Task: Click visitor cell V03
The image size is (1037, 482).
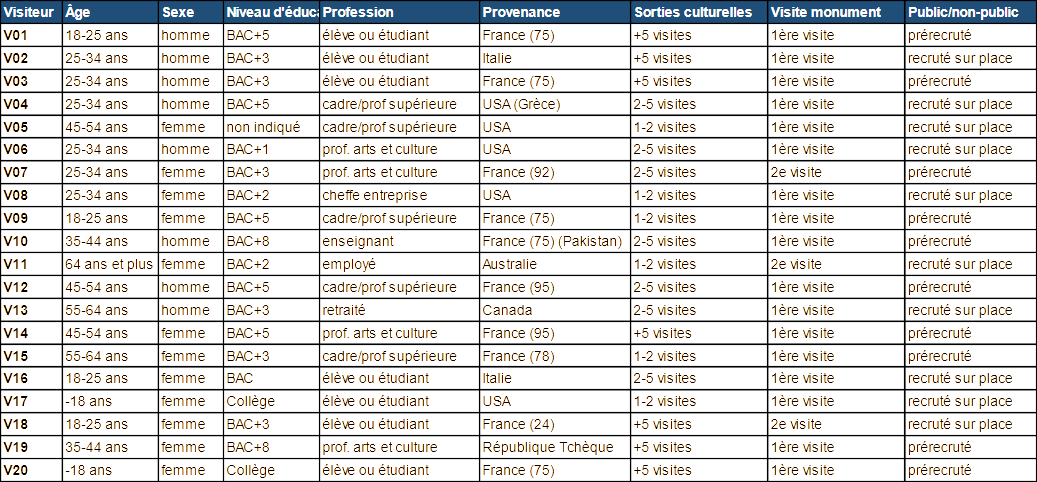Action: tap(32, 81)
